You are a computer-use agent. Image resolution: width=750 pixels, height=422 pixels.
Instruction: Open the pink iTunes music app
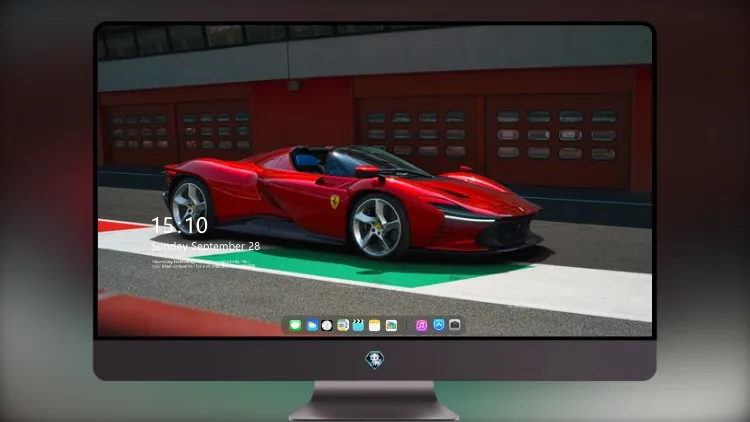(x=421, y=325)
